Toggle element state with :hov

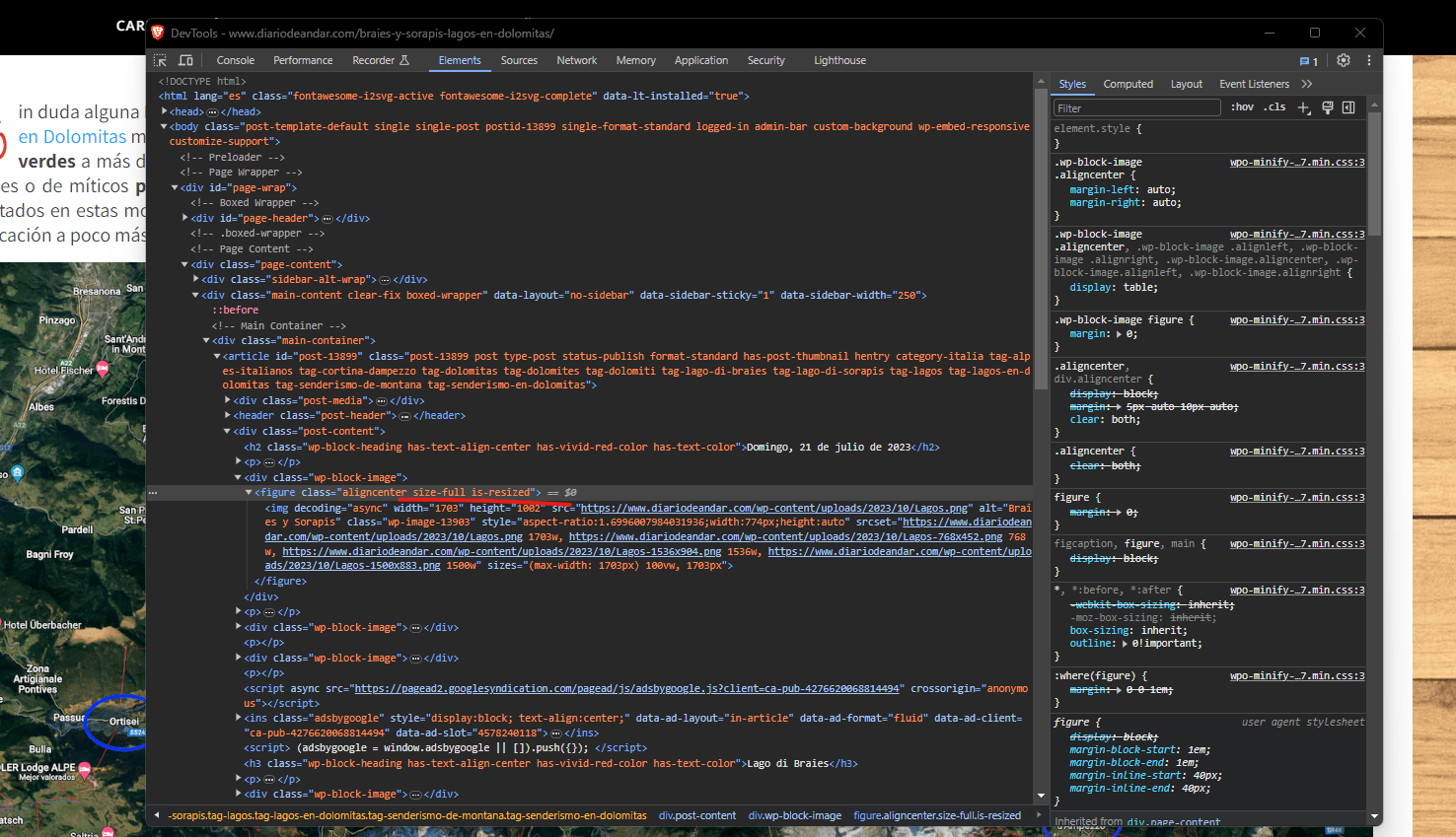pos(1243,107)
